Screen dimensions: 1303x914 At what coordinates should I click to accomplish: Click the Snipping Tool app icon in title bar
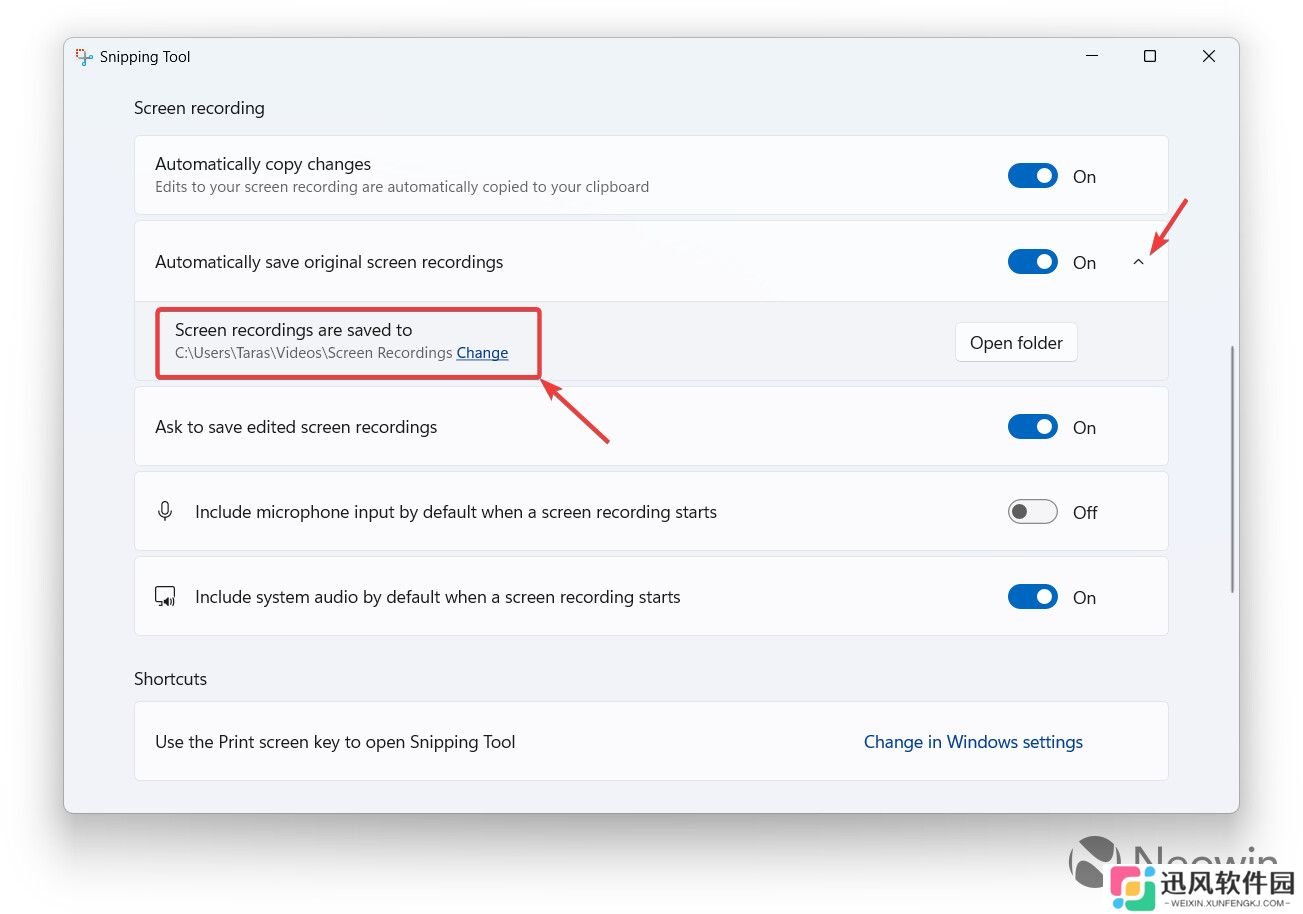click(84, 57)
